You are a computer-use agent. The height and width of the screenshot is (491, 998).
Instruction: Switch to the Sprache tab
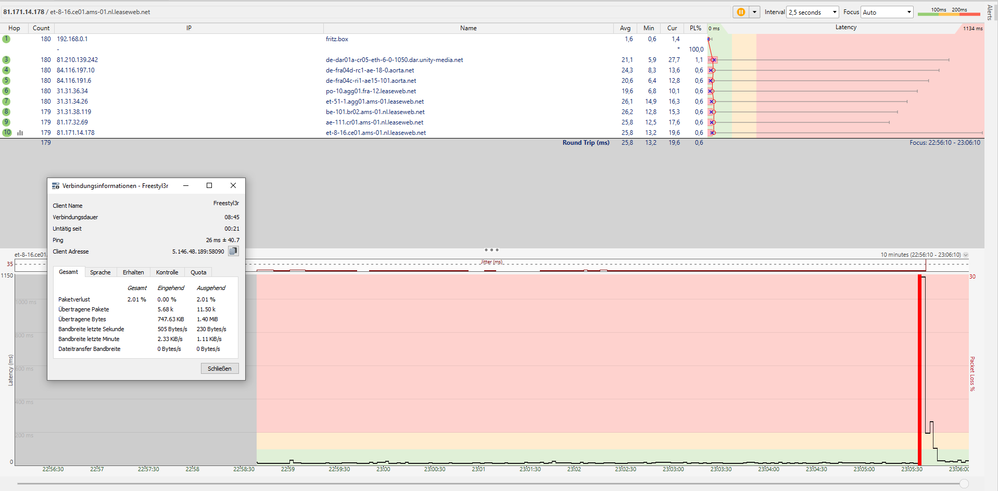tap(101, 273)
